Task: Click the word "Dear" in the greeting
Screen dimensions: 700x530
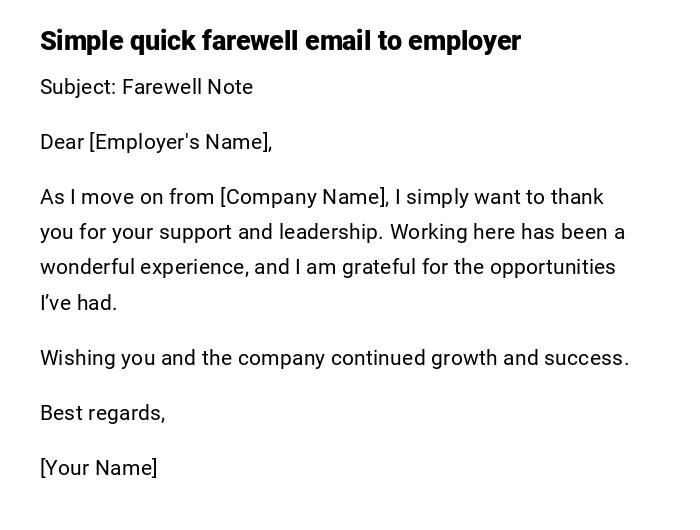Action: [x=62, y=142]
